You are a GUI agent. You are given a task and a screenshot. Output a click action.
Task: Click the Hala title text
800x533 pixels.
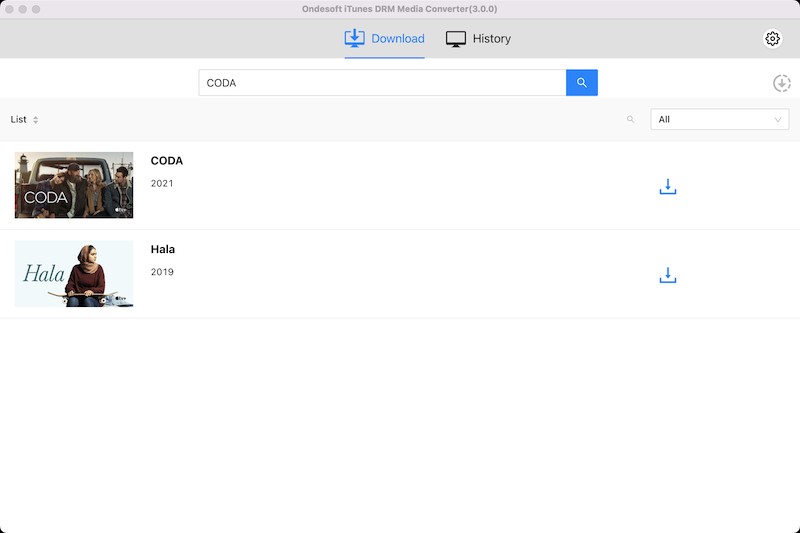[162, 249]
